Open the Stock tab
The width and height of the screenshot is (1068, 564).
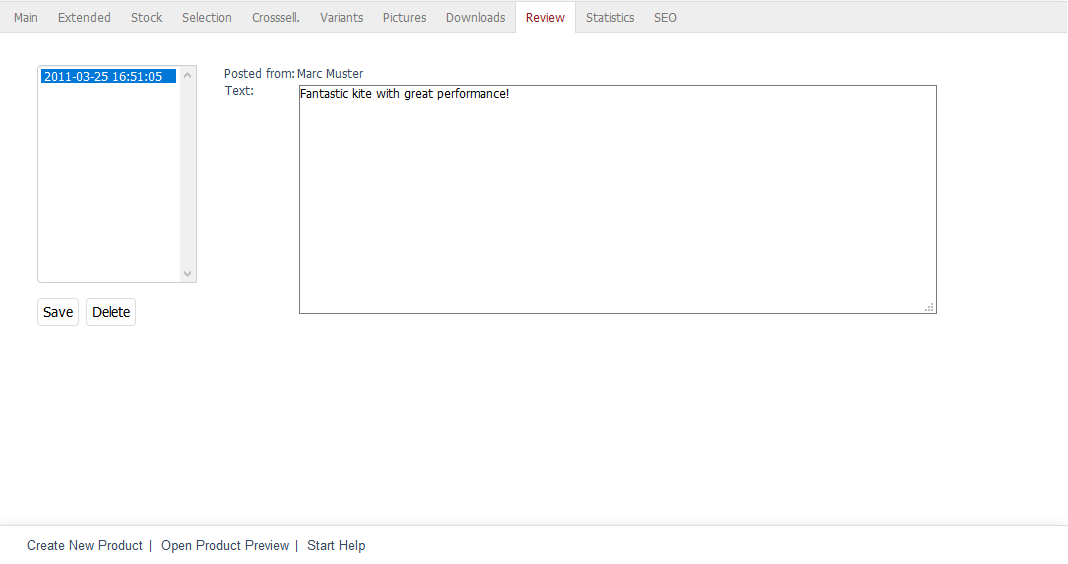tap(146, 18)
